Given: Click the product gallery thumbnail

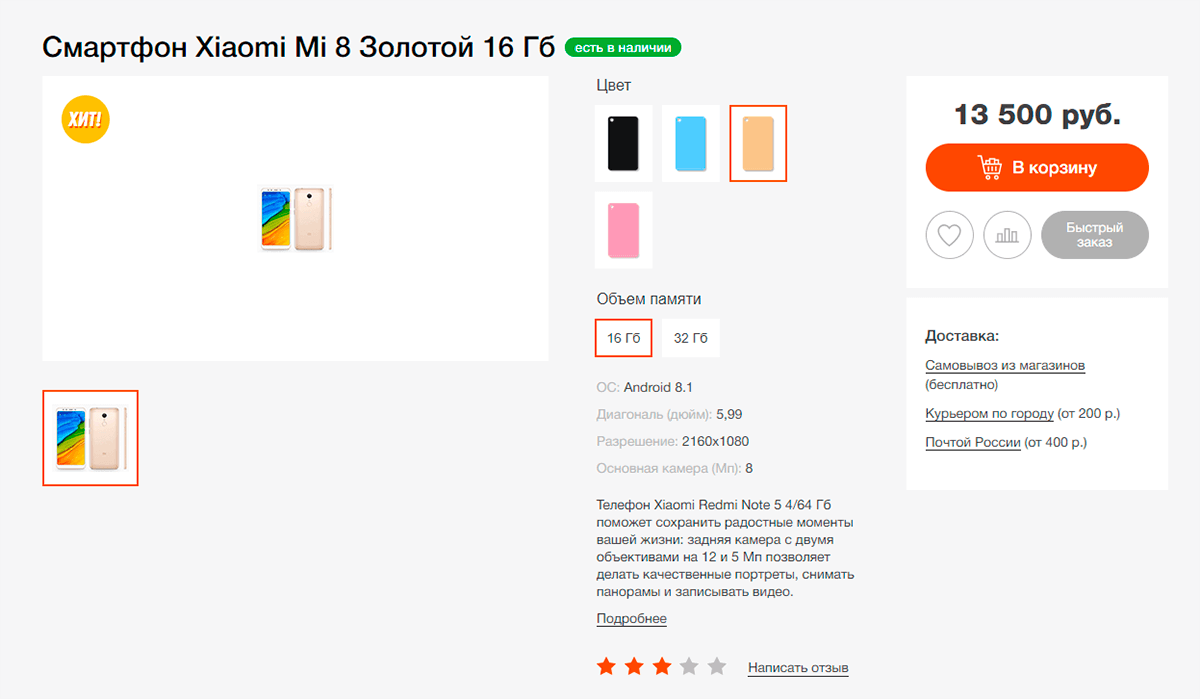Looking at the screenshot, I should click(x=90, y=438).
